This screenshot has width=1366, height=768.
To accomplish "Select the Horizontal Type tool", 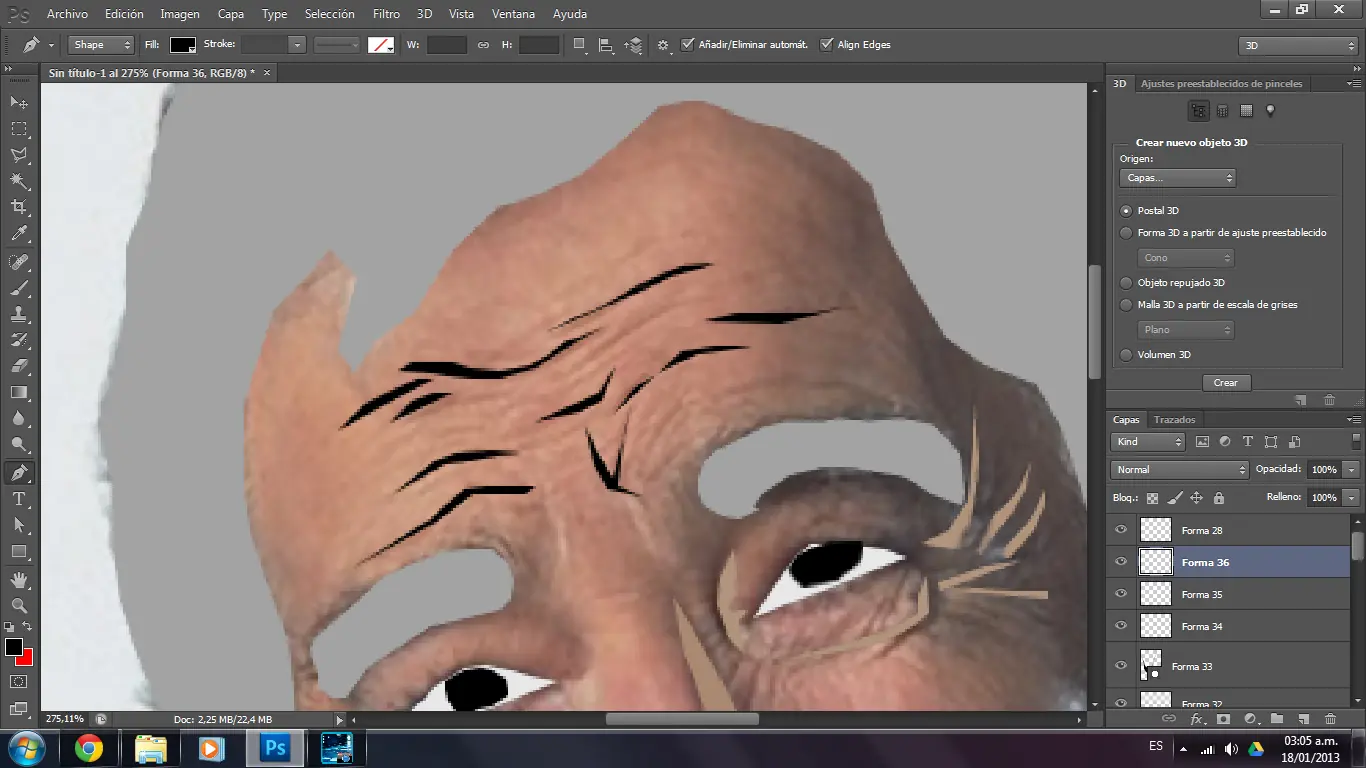I will (x=19, y=499).
